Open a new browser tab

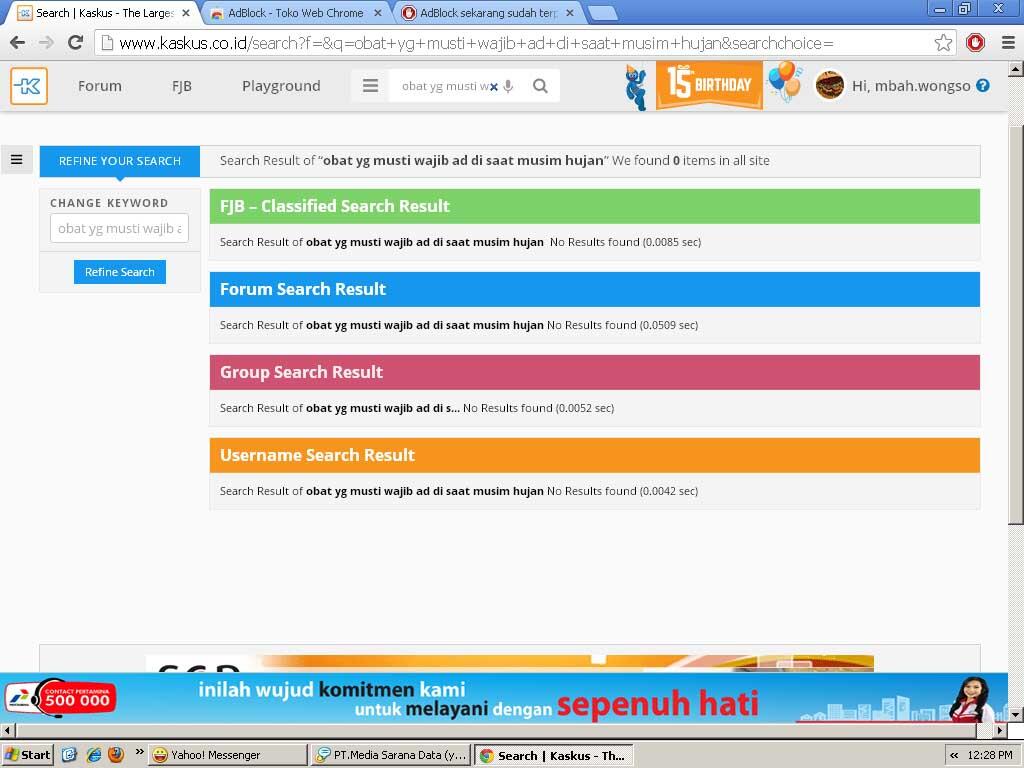point(602,13)
